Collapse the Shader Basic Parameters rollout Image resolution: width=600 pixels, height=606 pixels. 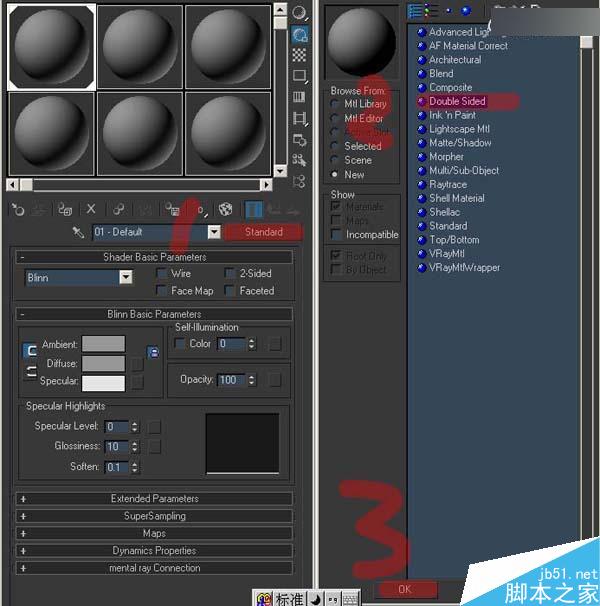pos(154,257)
